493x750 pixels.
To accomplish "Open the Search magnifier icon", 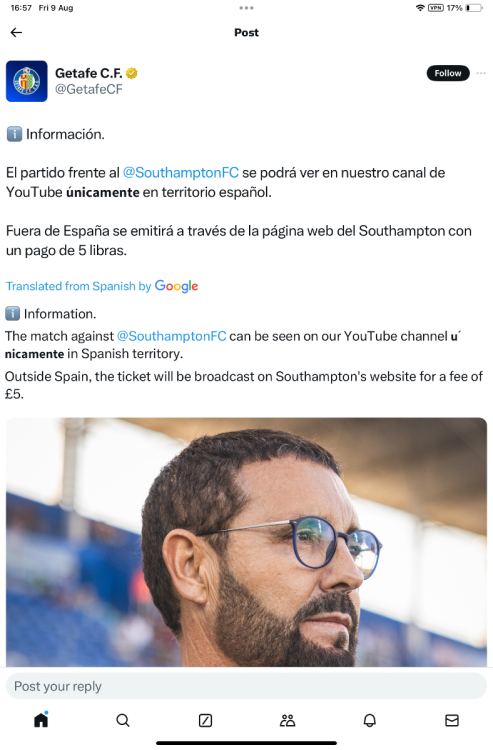I will (123, 720).
